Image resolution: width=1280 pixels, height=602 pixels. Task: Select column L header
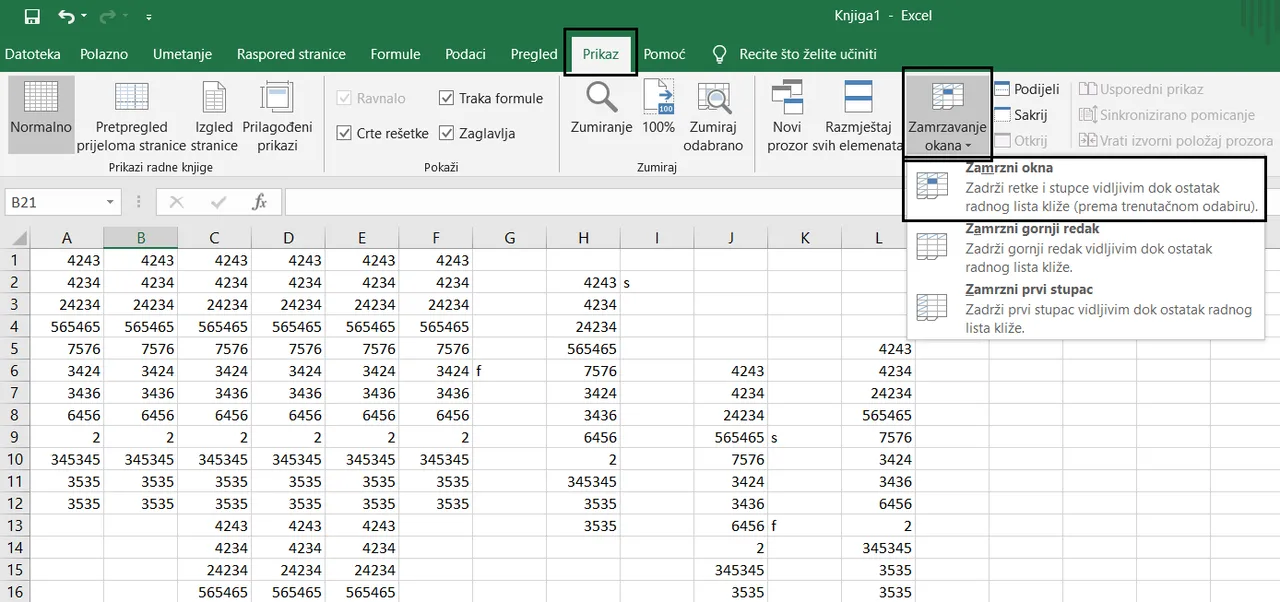coord(879,238)
